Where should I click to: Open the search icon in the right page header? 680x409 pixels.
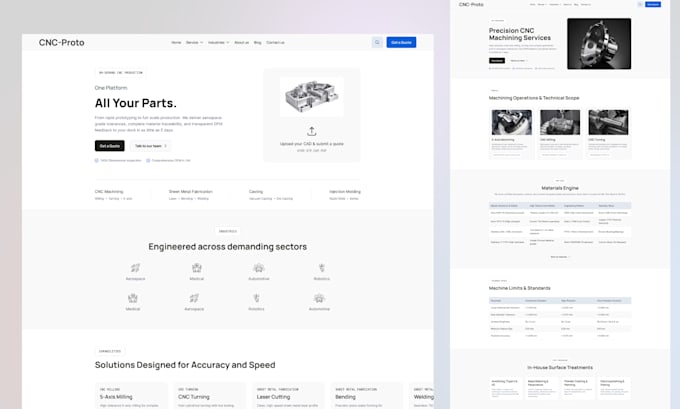click(640, 4)
